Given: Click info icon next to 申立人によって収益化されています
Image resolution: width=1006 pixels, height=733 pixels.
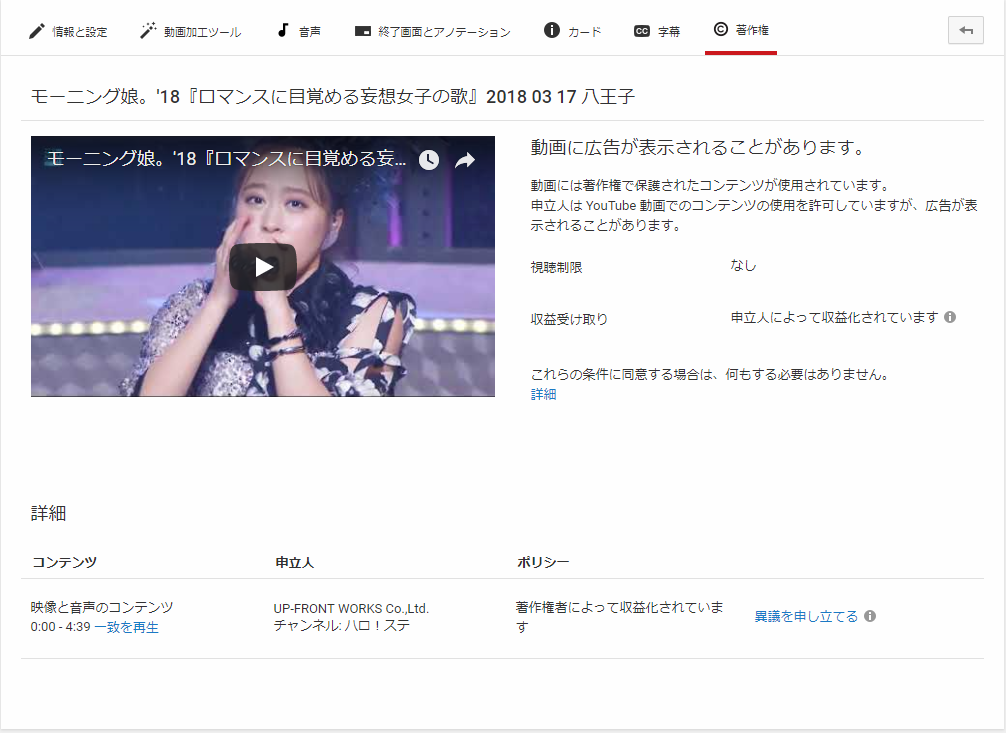Looking at the screenshot, I should pyautogui.click(x=950, y=317).
